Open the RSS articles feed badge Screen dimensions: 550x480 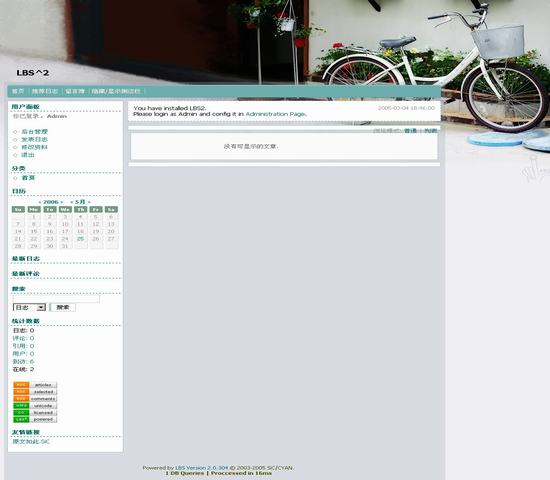[x=35, y=385]
